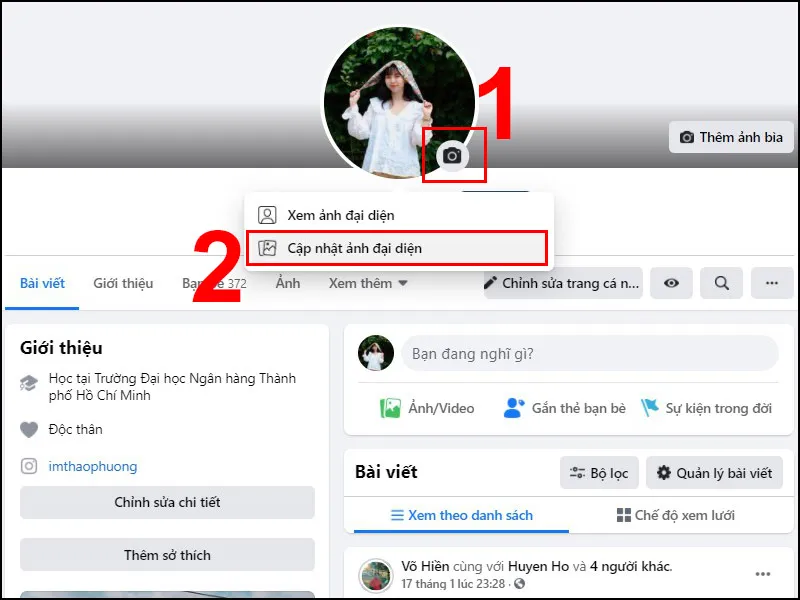Click the magnifying glass search icon
Screen dimensions: 800x600
coord(721,283)
